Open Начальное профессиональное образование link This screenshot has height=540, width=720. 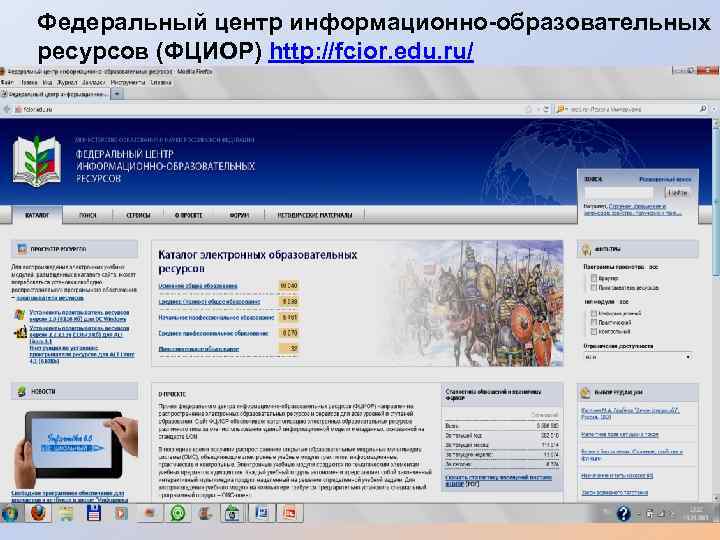pyautogui.click(x=216, y=317)
